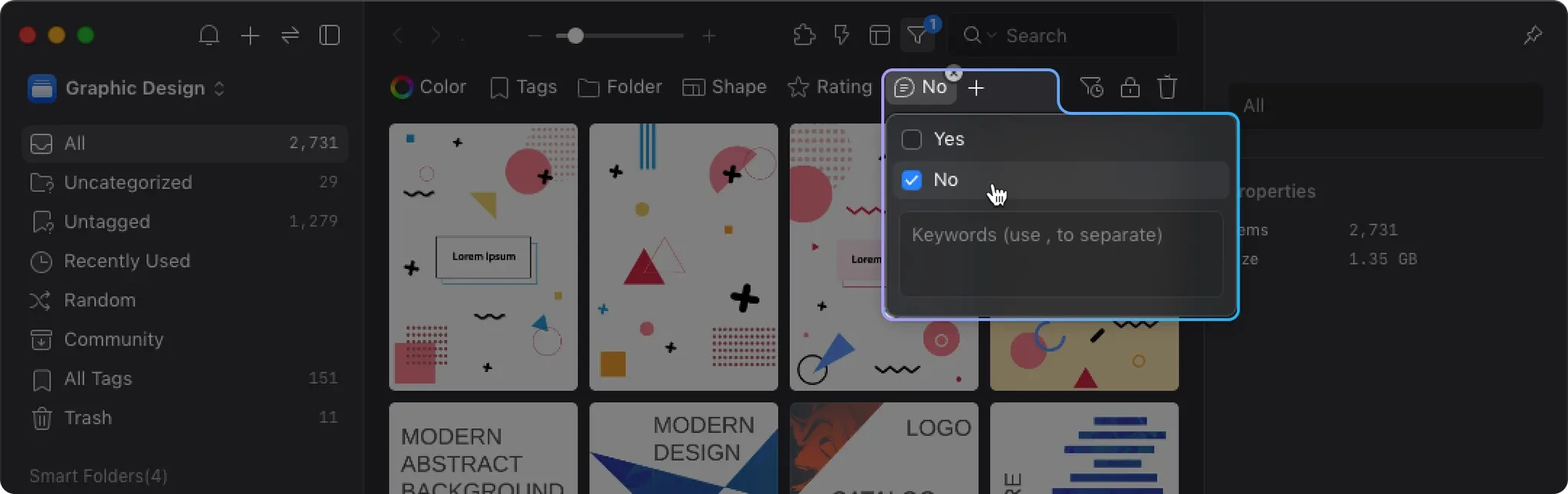Open Recently Used in the sidebar
Viewport: 1568px width, 494px height.
(x=185, y=261)
